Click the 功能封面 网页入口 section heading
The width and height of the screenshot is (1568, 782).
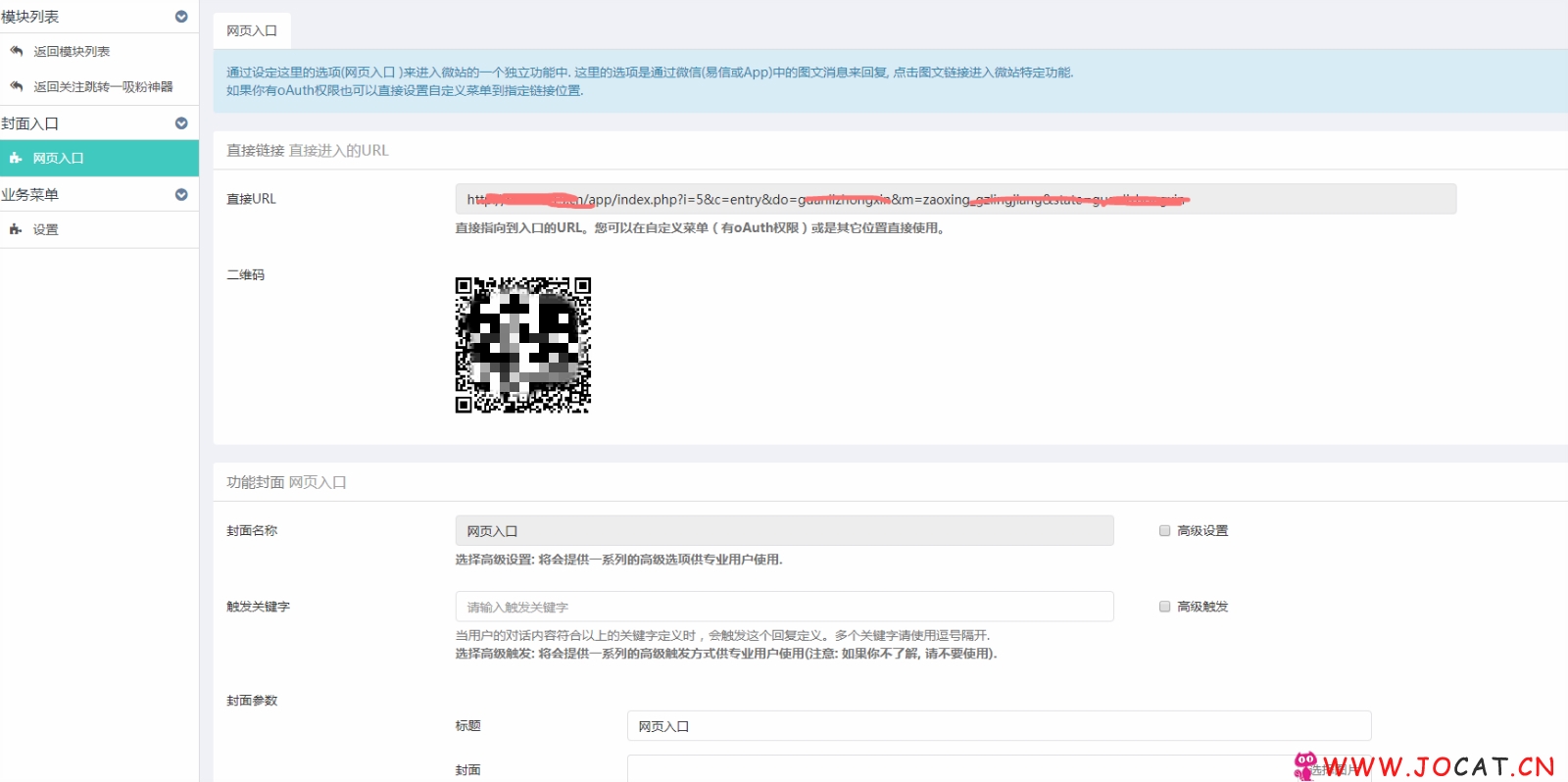[286, 482]
